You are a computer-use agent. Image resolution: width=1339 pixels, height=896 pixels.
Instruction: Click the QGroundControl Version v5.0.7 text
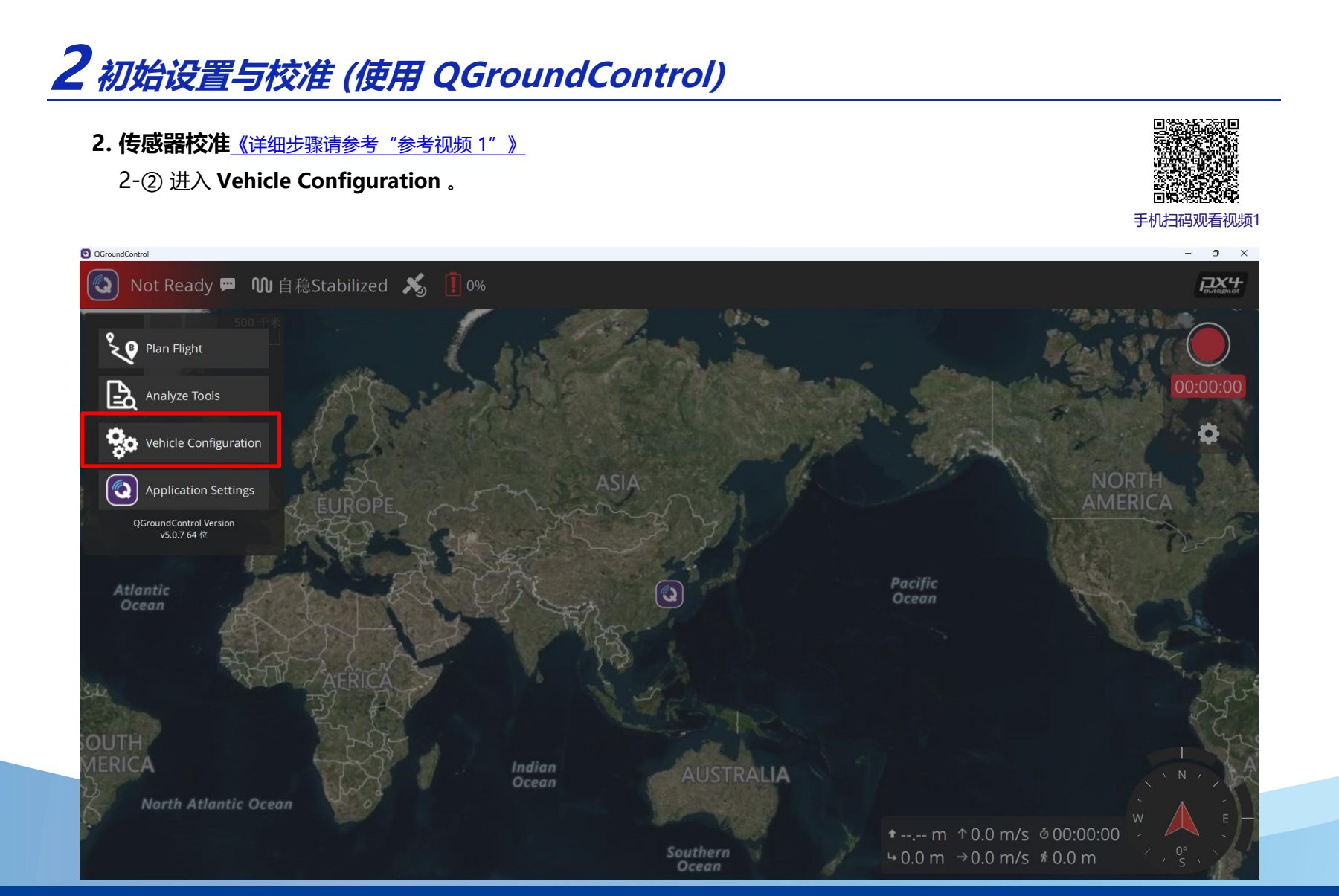184,529
